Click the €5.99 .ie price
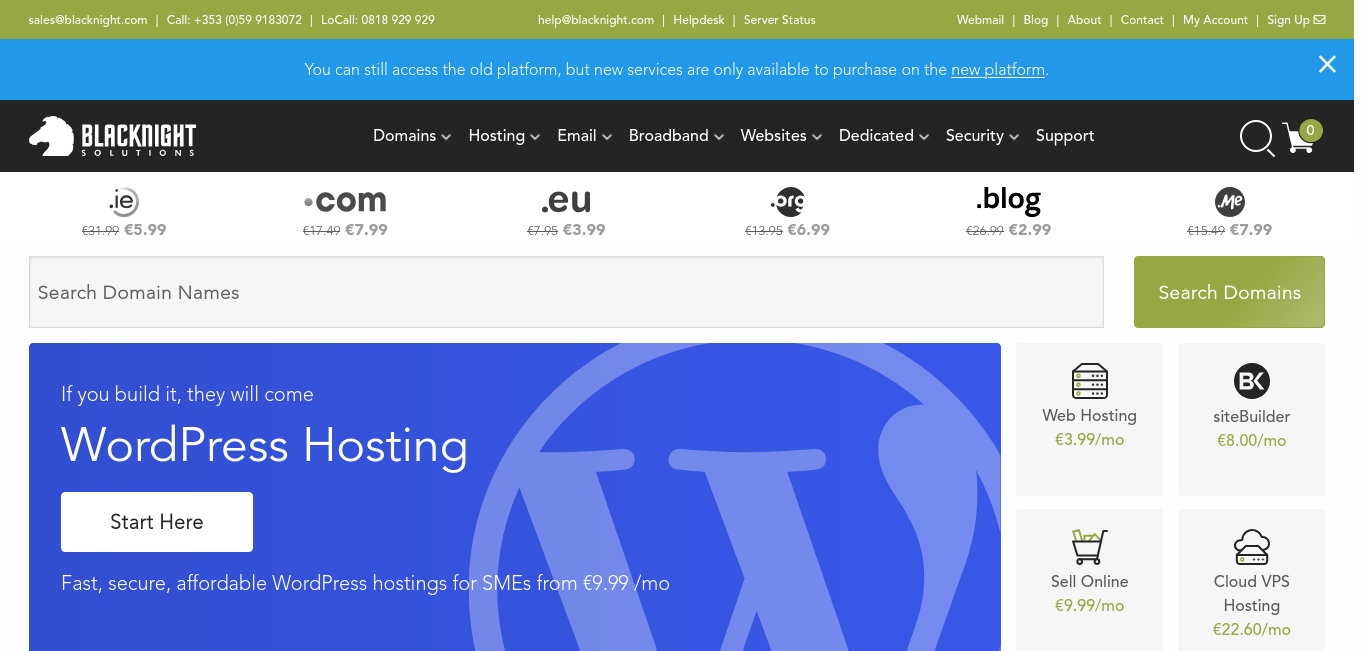 tap(145, 230)
